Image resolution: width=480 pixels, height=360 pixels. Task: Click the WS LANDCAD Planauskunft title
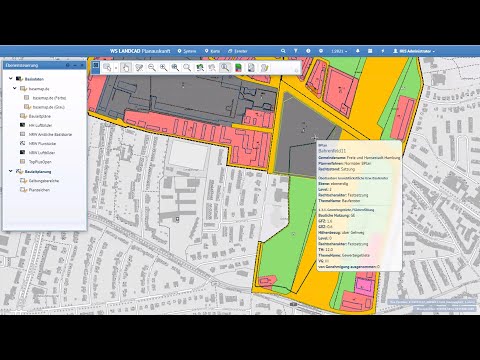[140, 51]
